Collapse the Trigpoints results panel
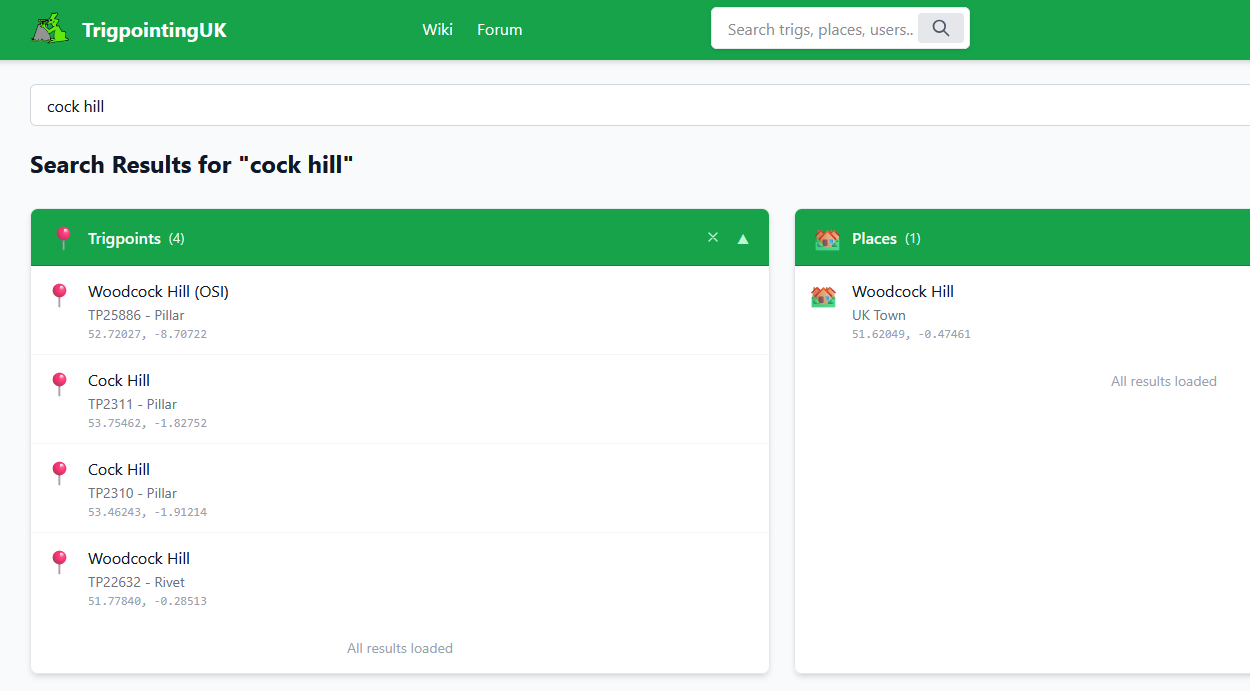The width and height of the screenshot is (1250, 691). (x=743, y=238)
